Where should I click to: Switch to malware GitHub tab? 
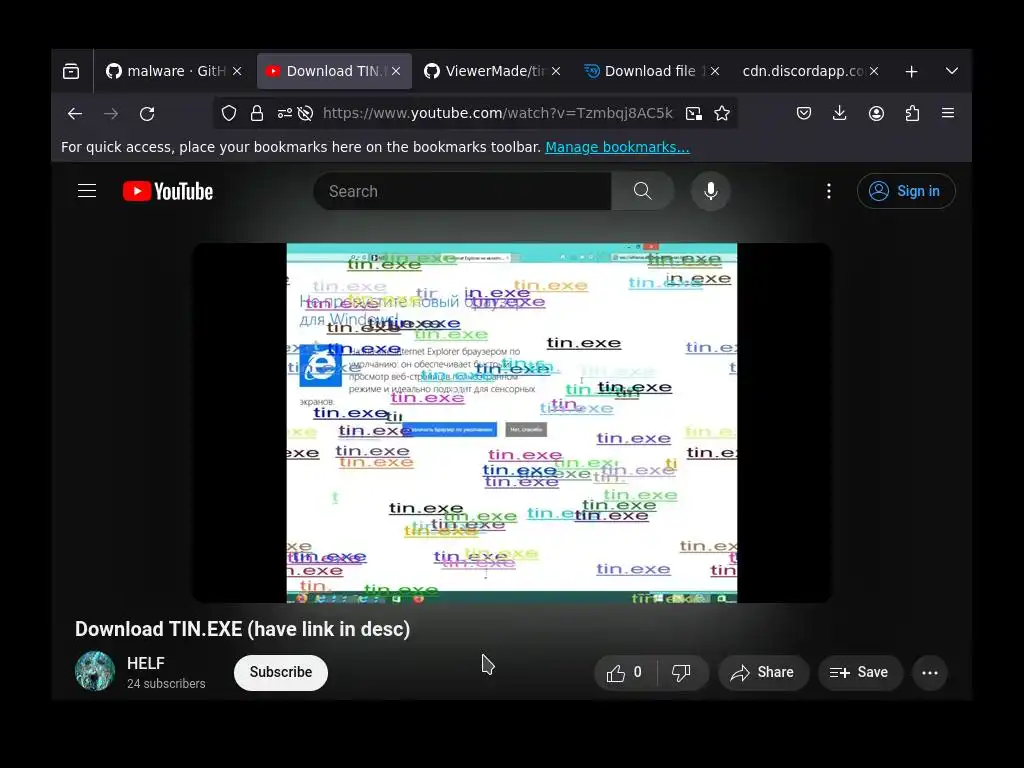tap(174, 71)
